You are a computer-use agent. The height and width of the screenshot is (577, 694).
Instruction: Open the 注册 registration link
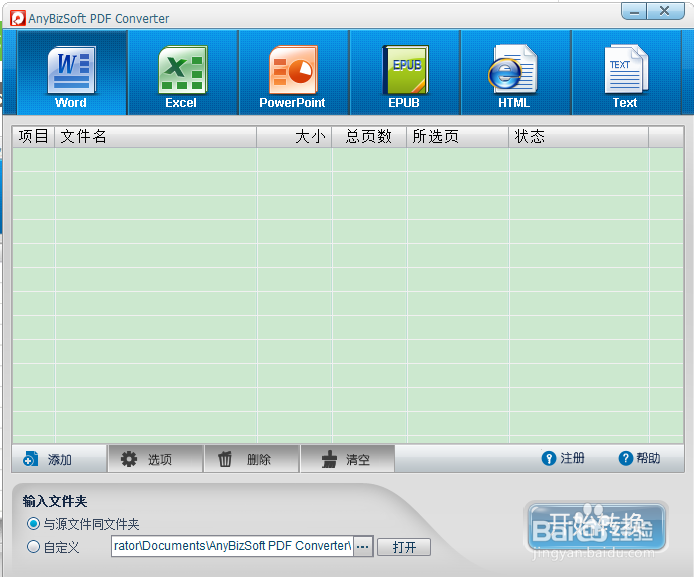tap(563, 458)
